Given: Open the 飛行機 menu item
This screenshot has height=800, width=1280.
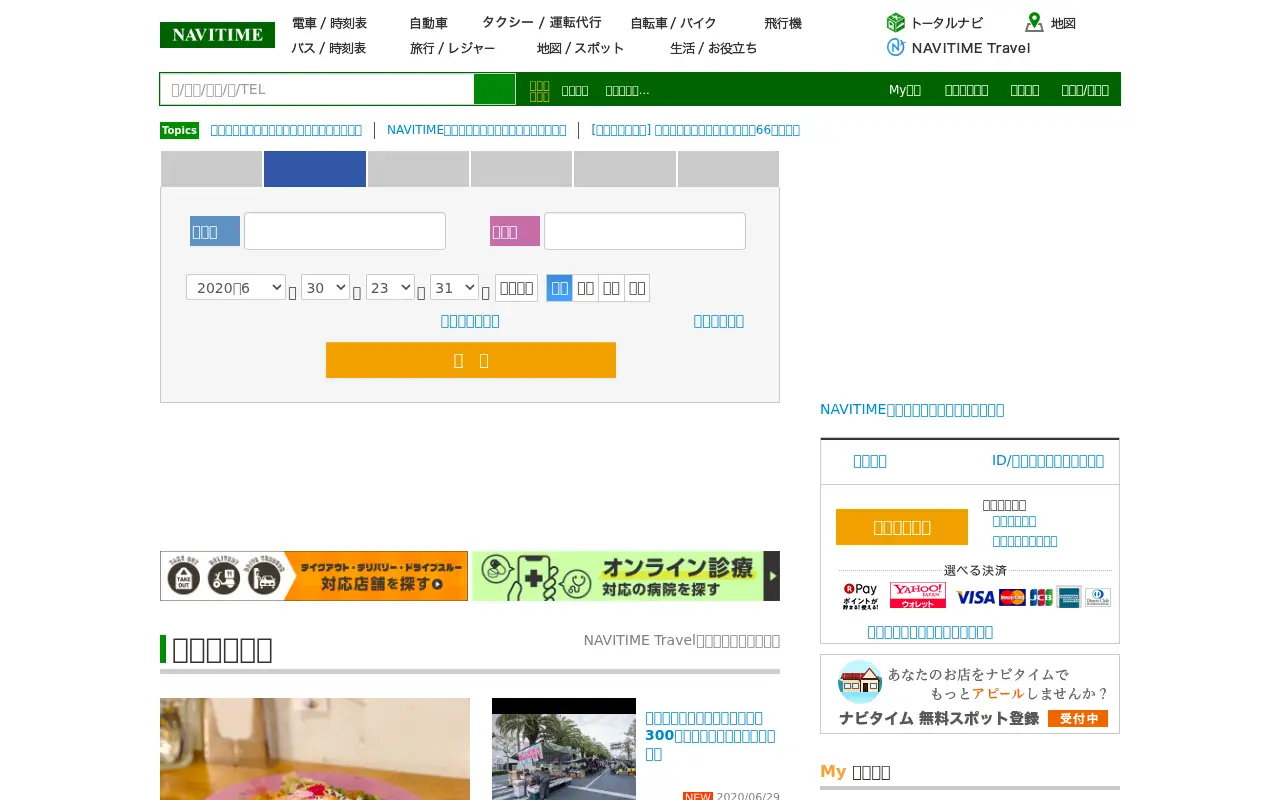Looking at the screenshot, I should point(783,23).
